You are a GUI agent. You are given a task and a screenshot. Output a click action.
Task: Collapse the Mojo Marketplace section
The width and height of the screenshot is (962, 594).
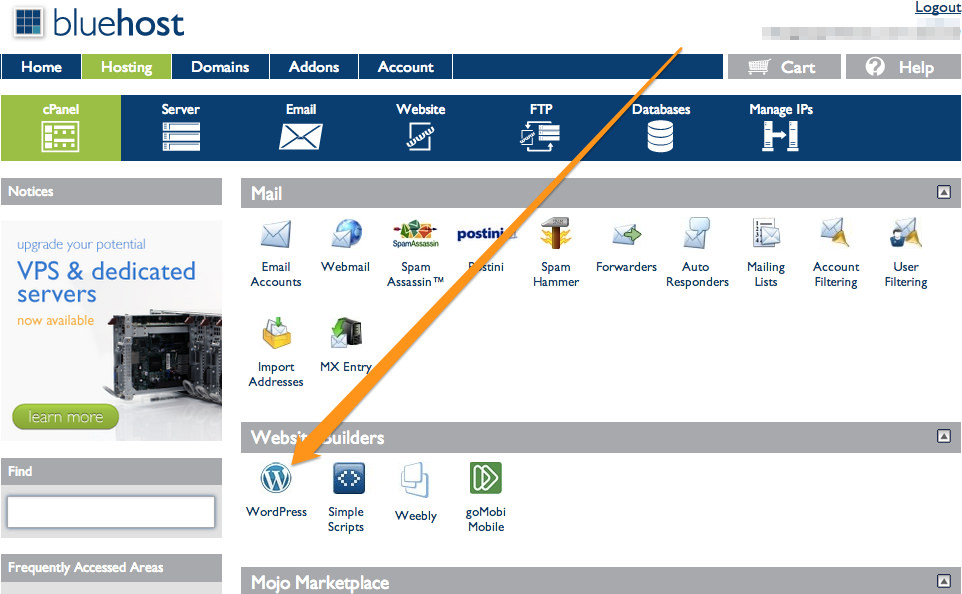944,580
